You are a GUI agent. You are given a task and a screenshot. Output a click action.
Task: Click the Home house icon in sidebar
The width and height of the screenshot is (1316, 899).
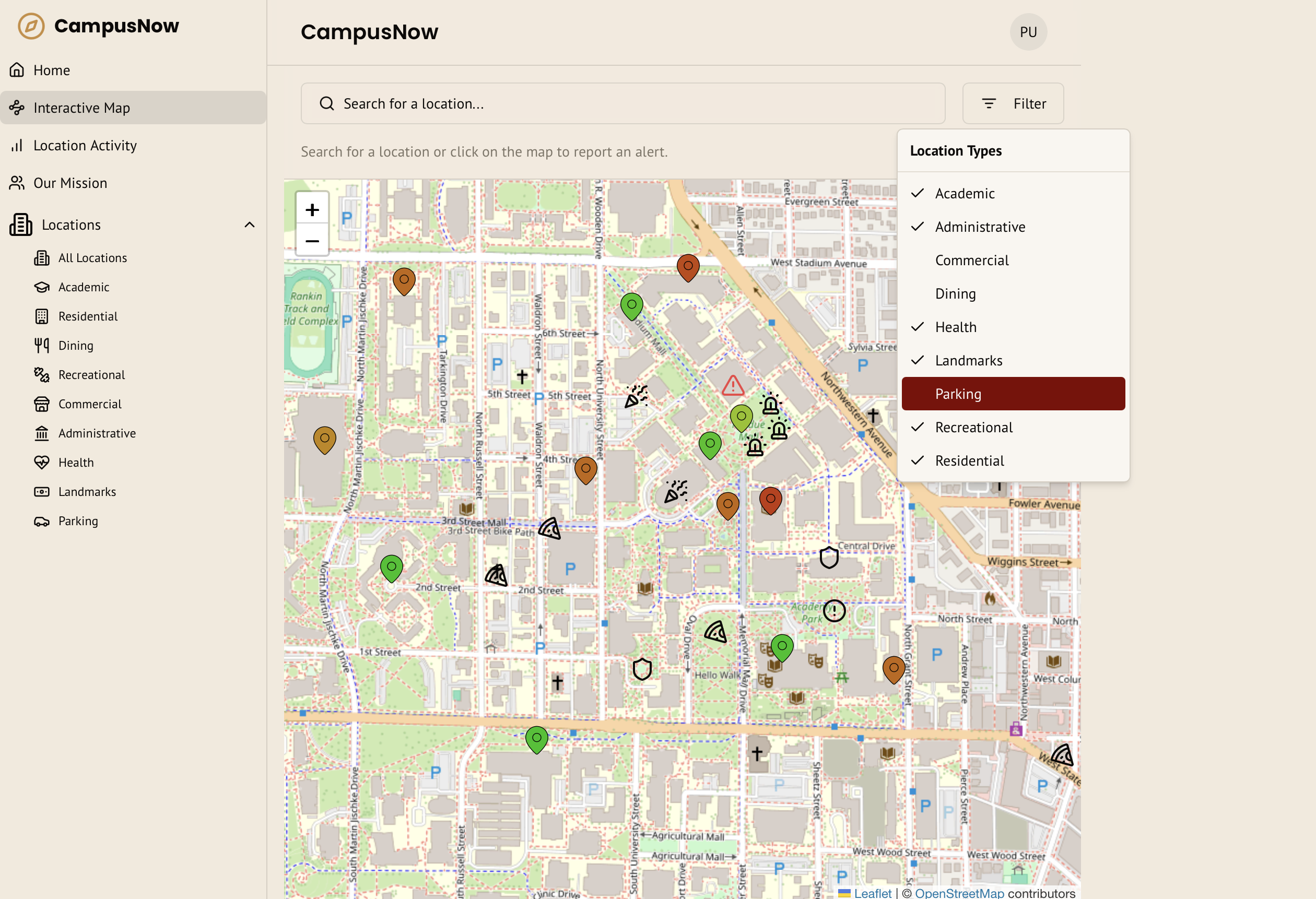17,70
